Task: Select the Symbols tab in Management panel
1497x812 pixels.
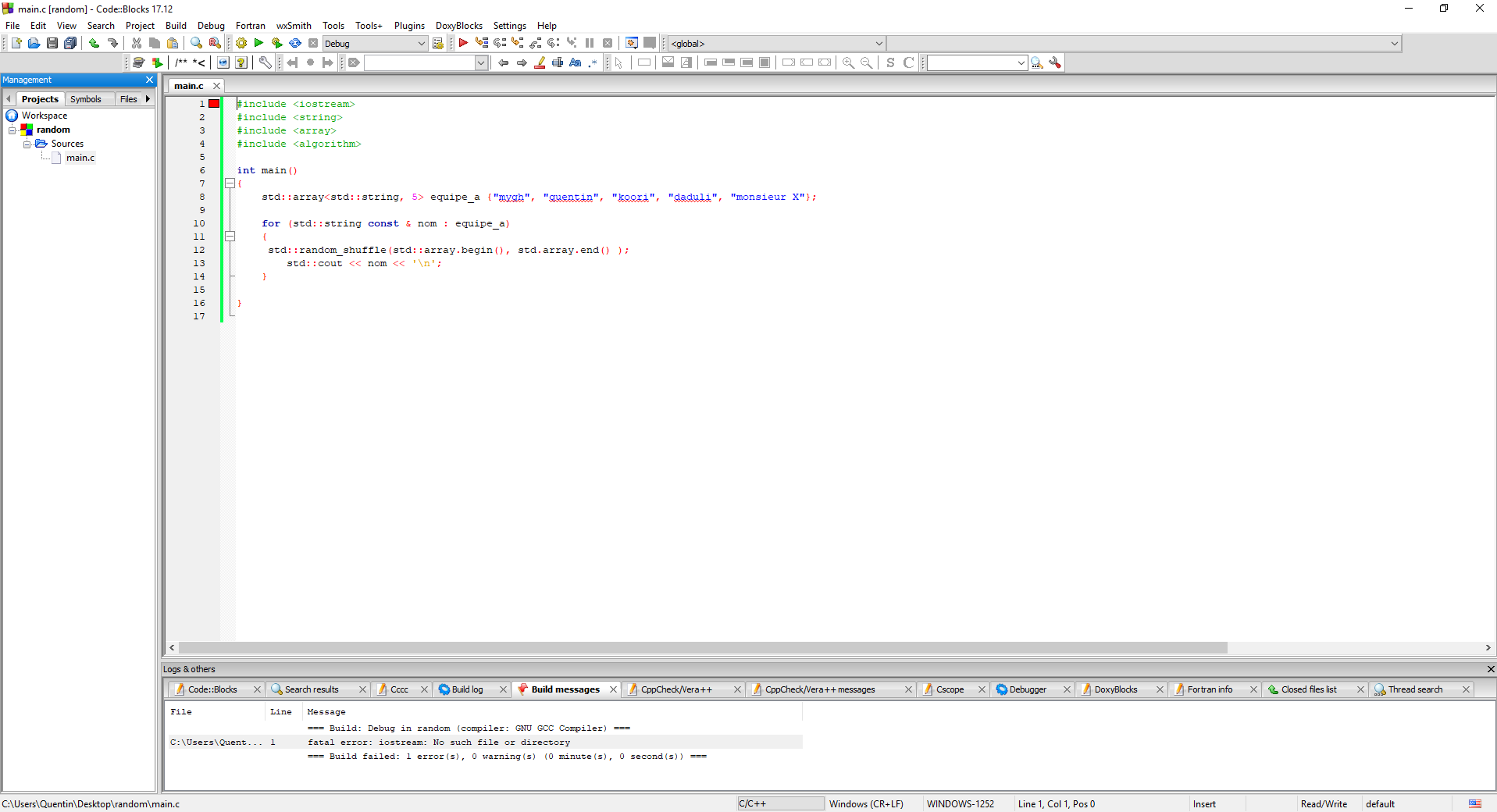Action: click(x=86, y=99)
